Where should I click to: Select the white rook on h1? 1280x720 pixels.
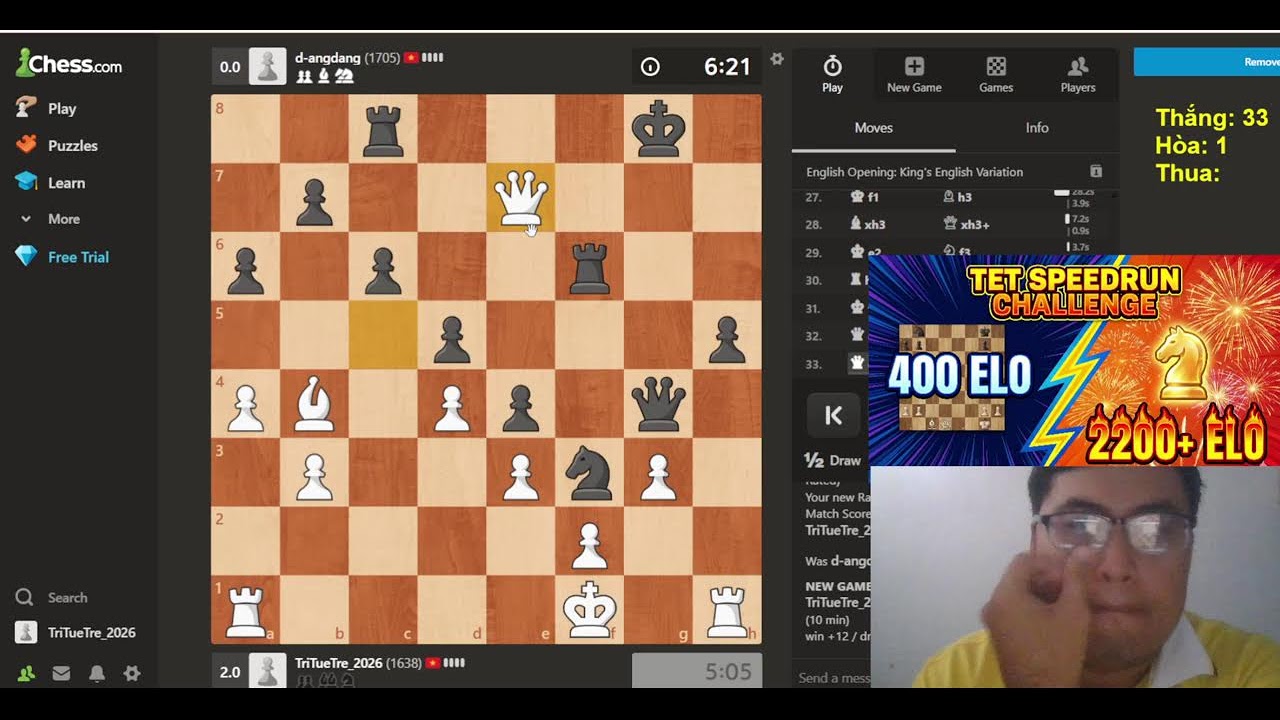click(727, 609)
